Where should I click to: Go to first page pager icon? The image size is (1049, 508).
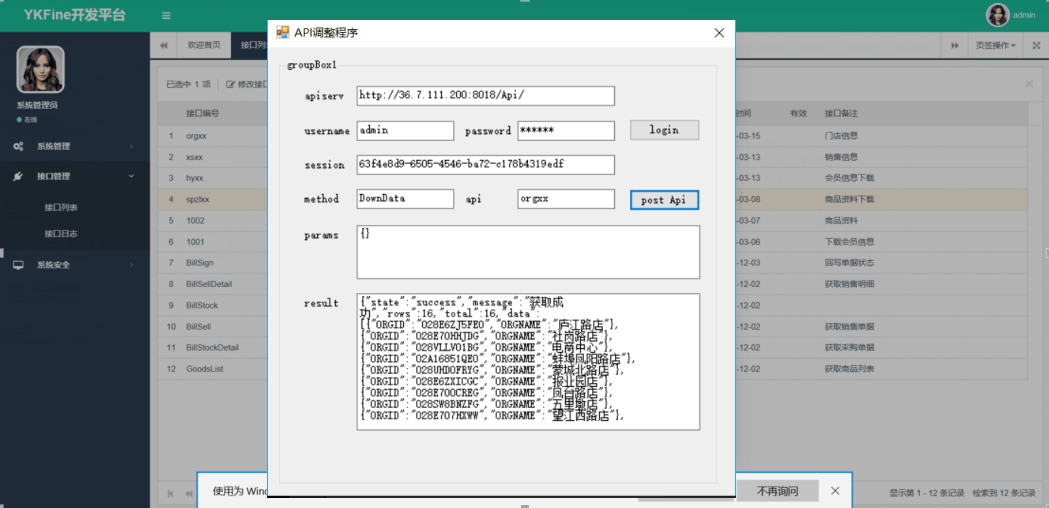170,493
